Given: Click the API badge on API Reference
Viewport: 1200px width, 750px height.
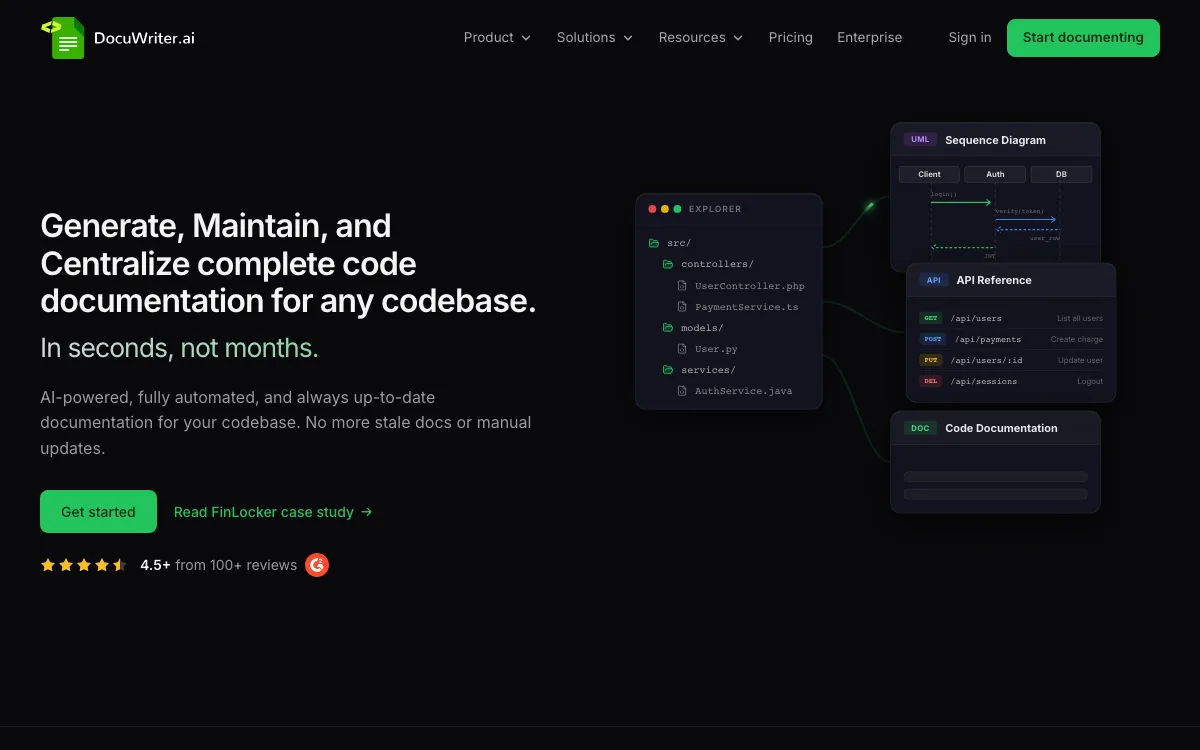Looking at the screenshot, I should [x=933, y=280].
